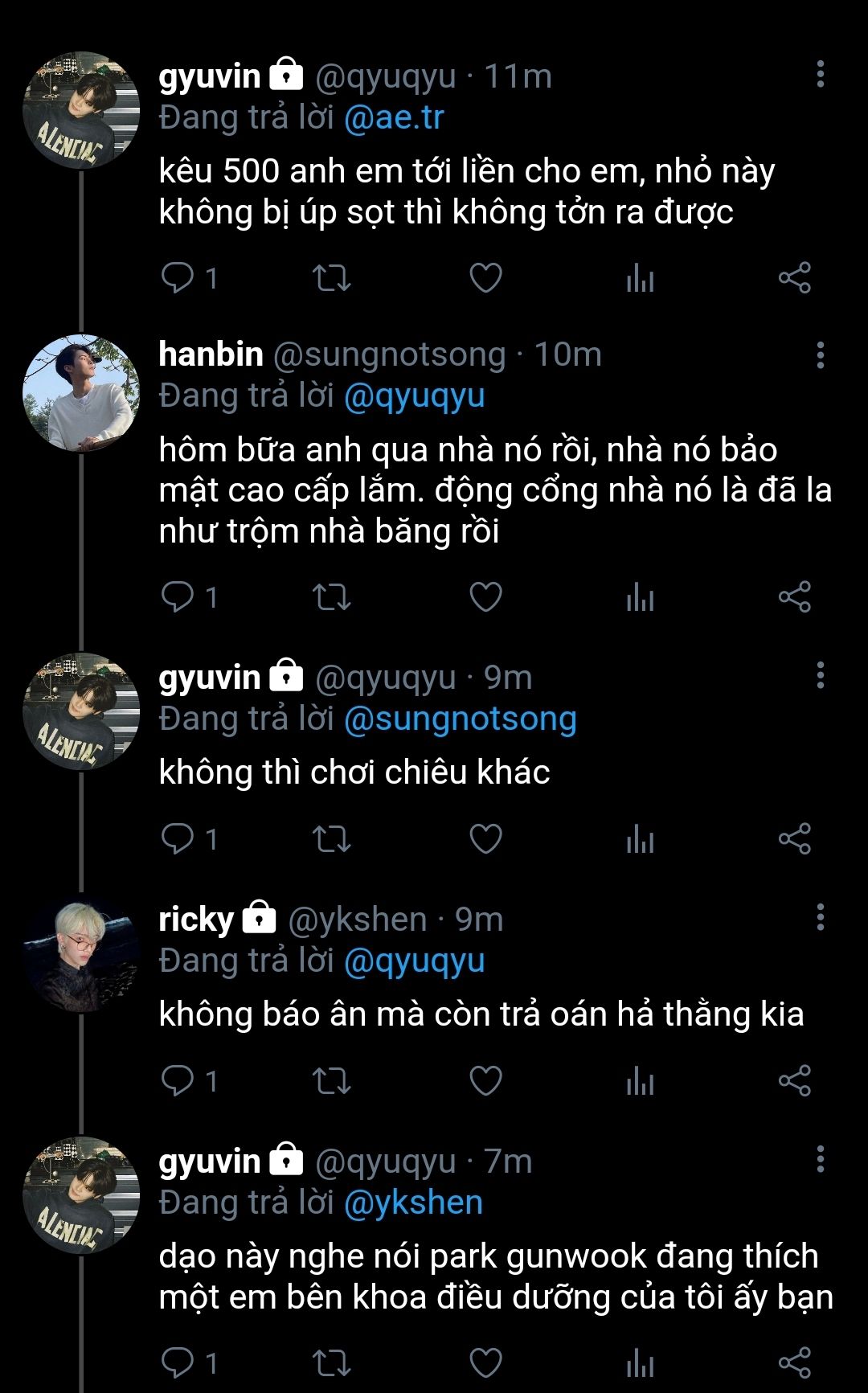This screenshot has width=868, height=1393.
Task: Retweet hanbin's reply
Action: (331, 597)
